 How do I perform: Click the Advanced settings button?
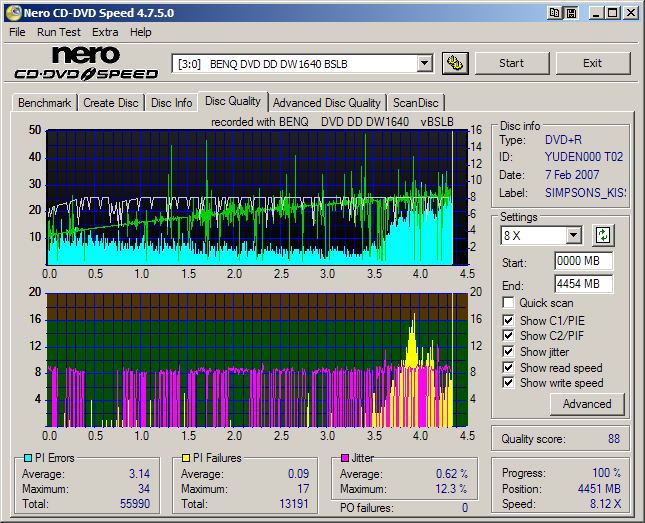click(587, 404)
